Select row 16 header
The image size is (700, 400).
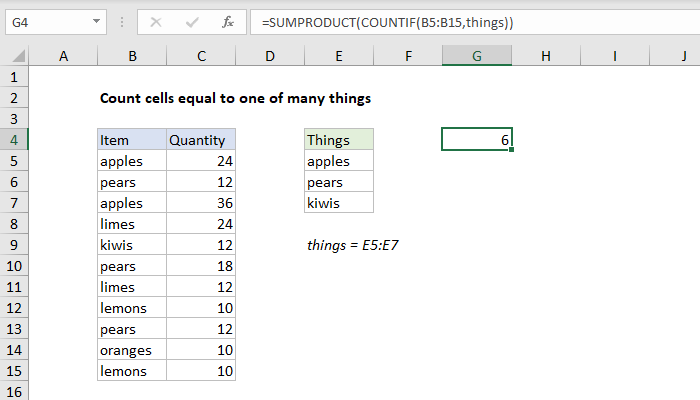tap(14, 392)
